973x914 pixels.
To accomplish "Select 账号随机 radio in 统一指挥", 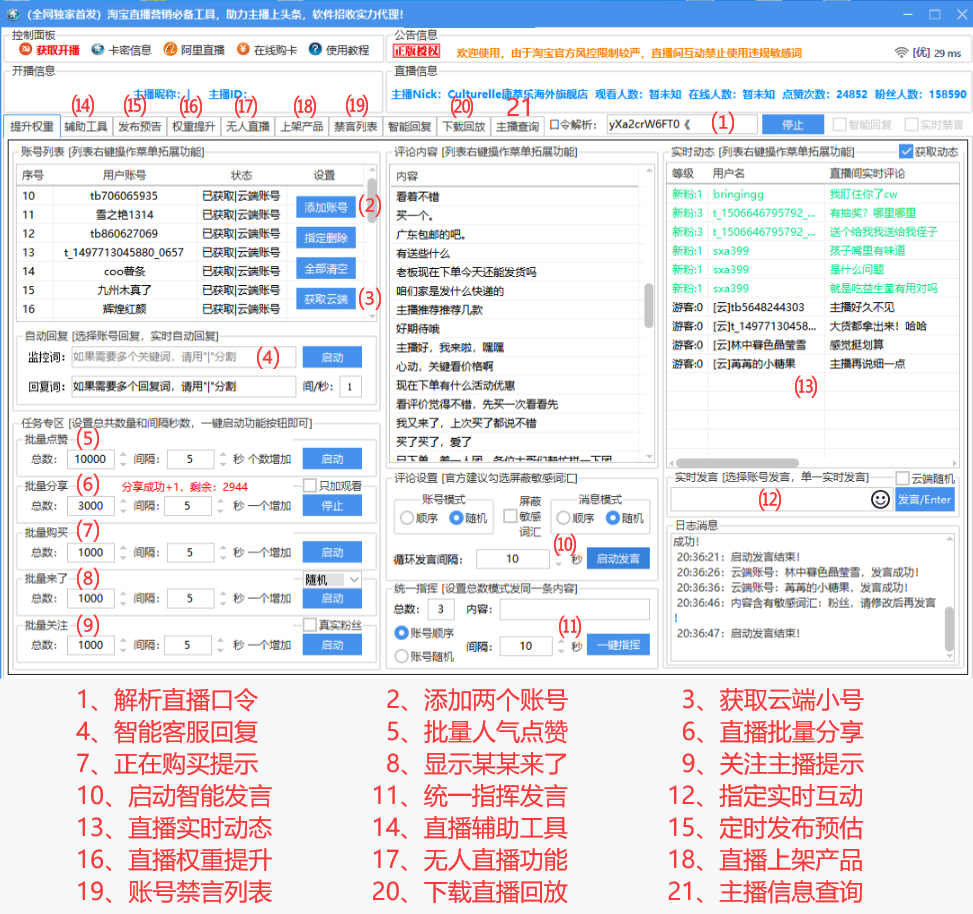I will click(x=402, y=656).
